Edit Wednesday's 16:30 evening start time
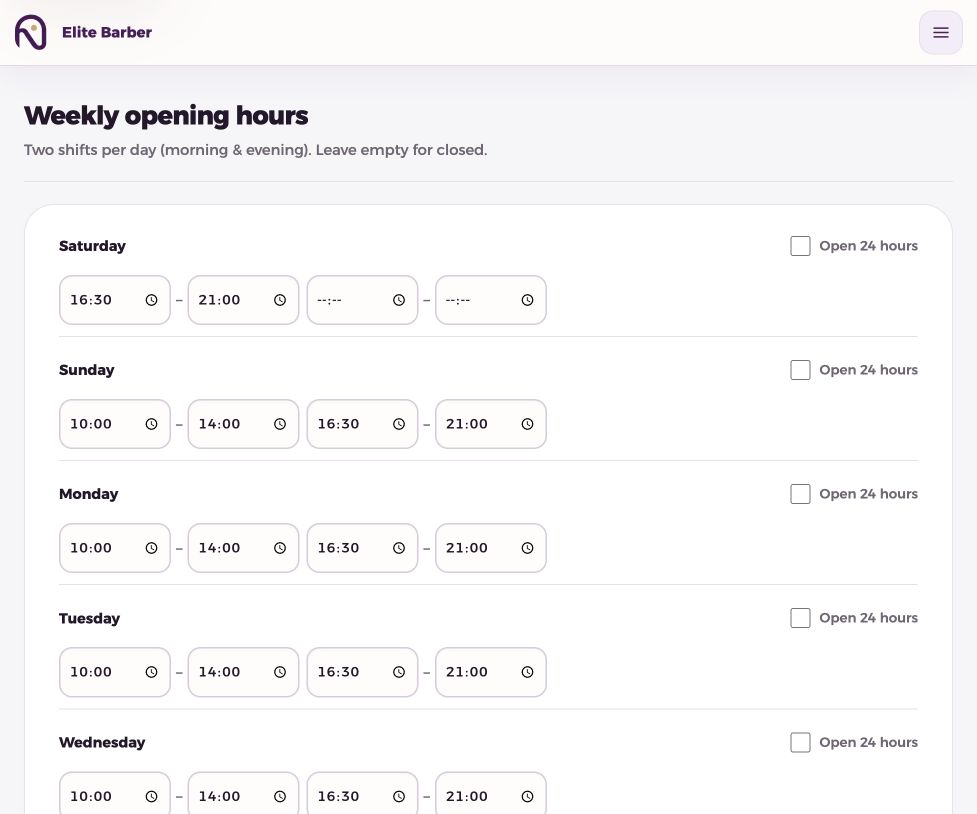 click(x=362, y=793)
